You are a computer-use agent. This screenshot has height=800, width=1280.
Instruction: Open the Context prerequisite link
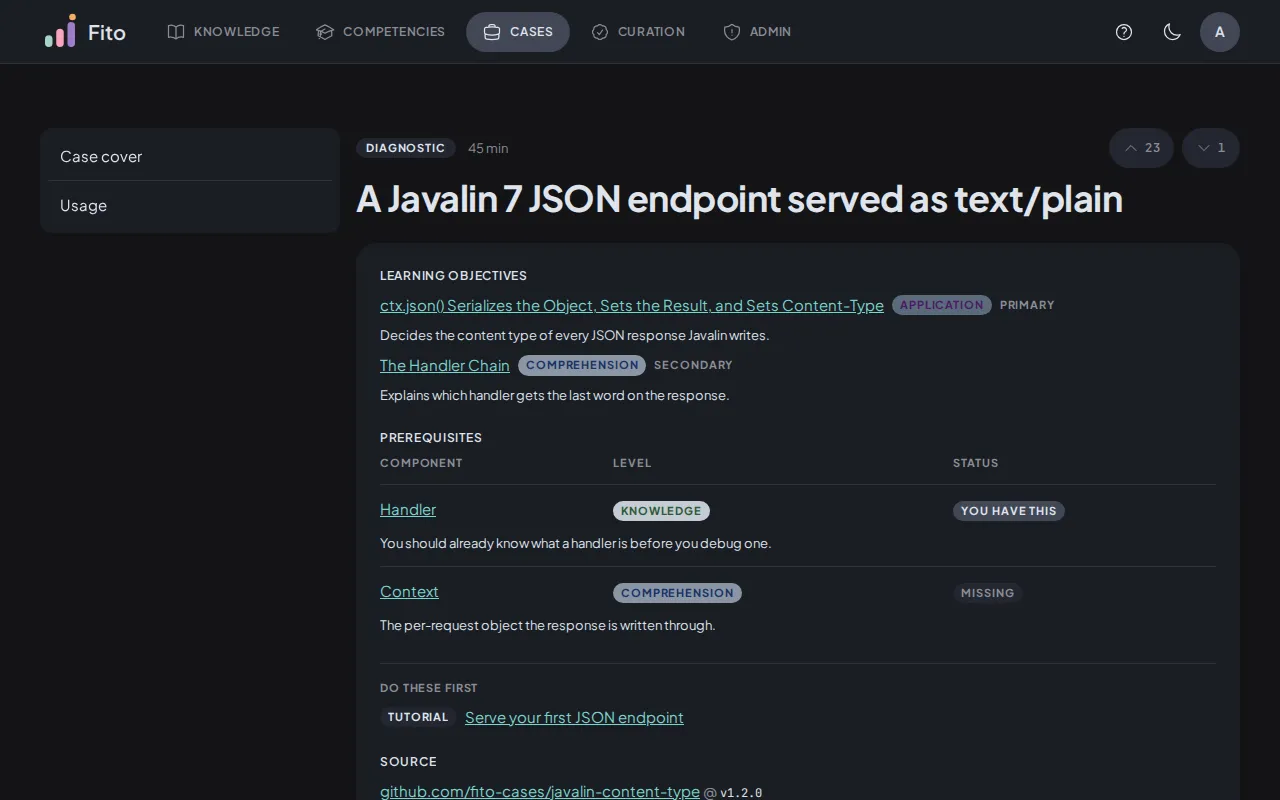click(x=409, y=592)
